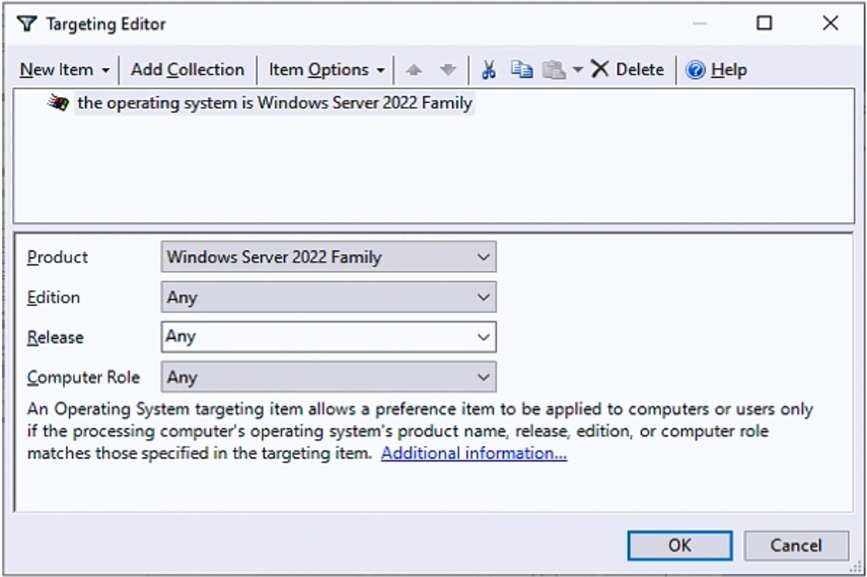Click the operating system targeting item icon
The image size is (867, 577).
(x=58, y=103)
